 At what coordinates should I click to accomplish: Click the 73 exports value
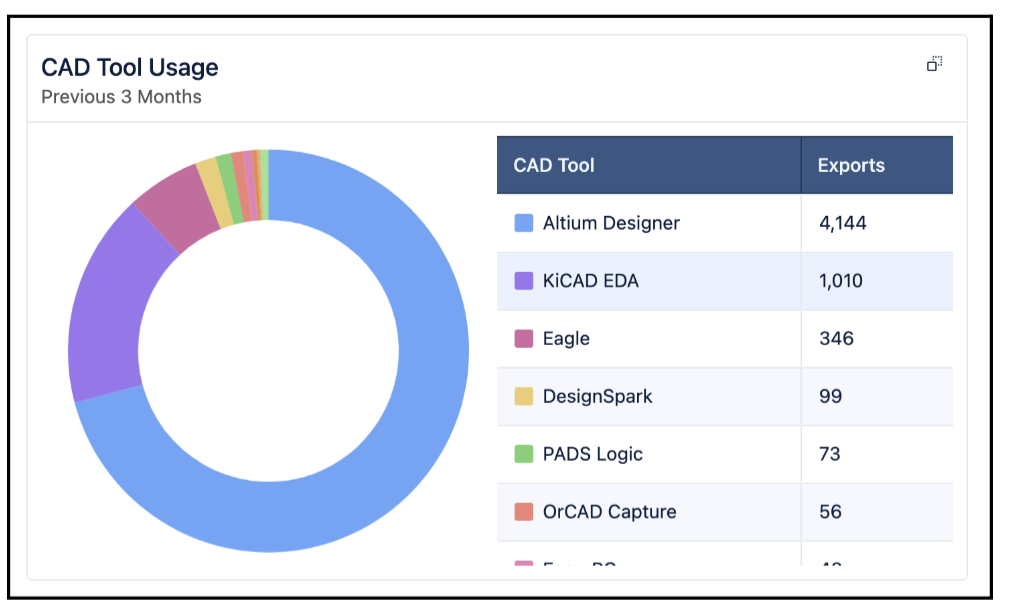pyautogui.click(x=830, y=454)
